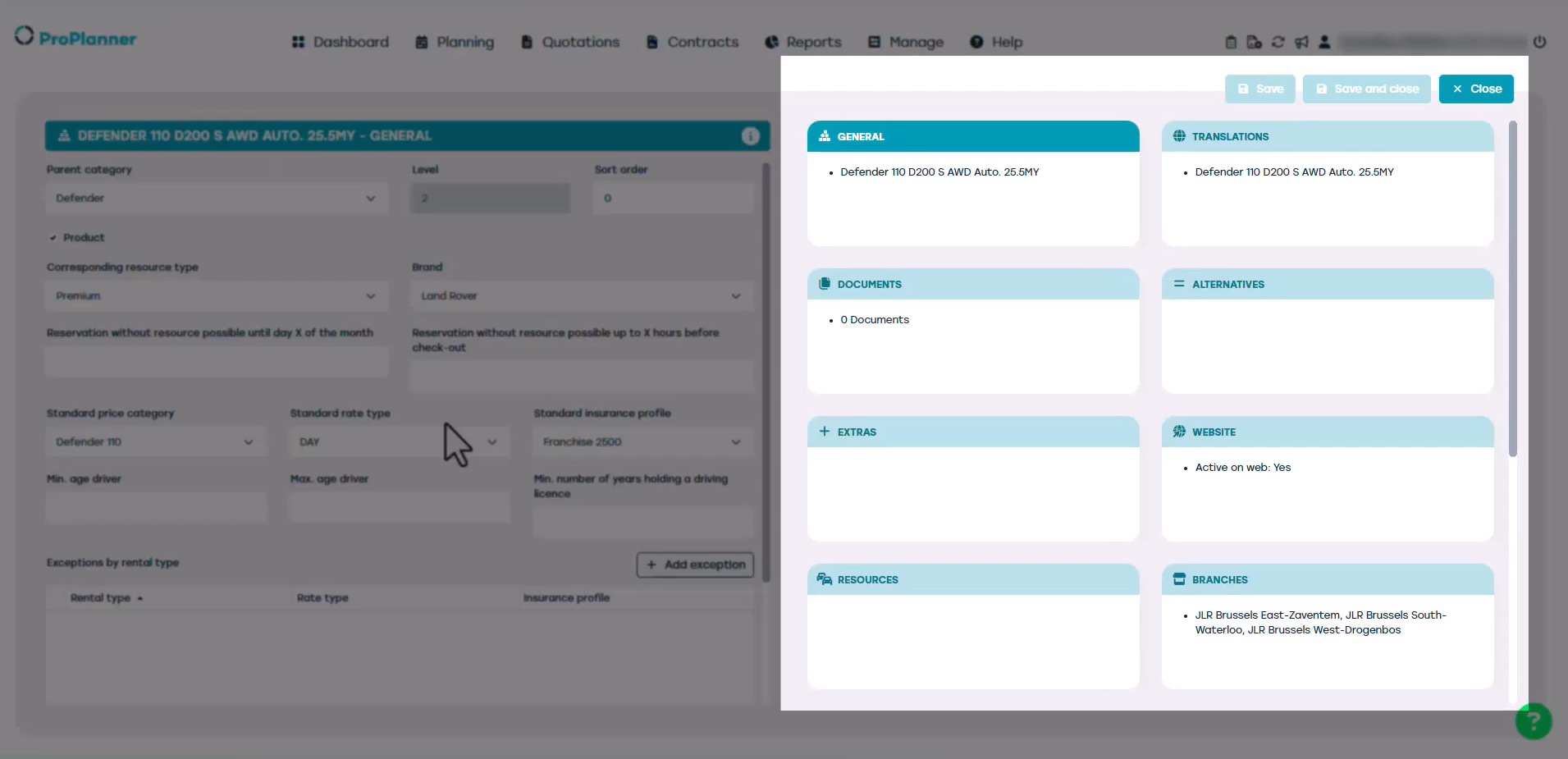Open the Standard price category dropdown

click(156, 442)
